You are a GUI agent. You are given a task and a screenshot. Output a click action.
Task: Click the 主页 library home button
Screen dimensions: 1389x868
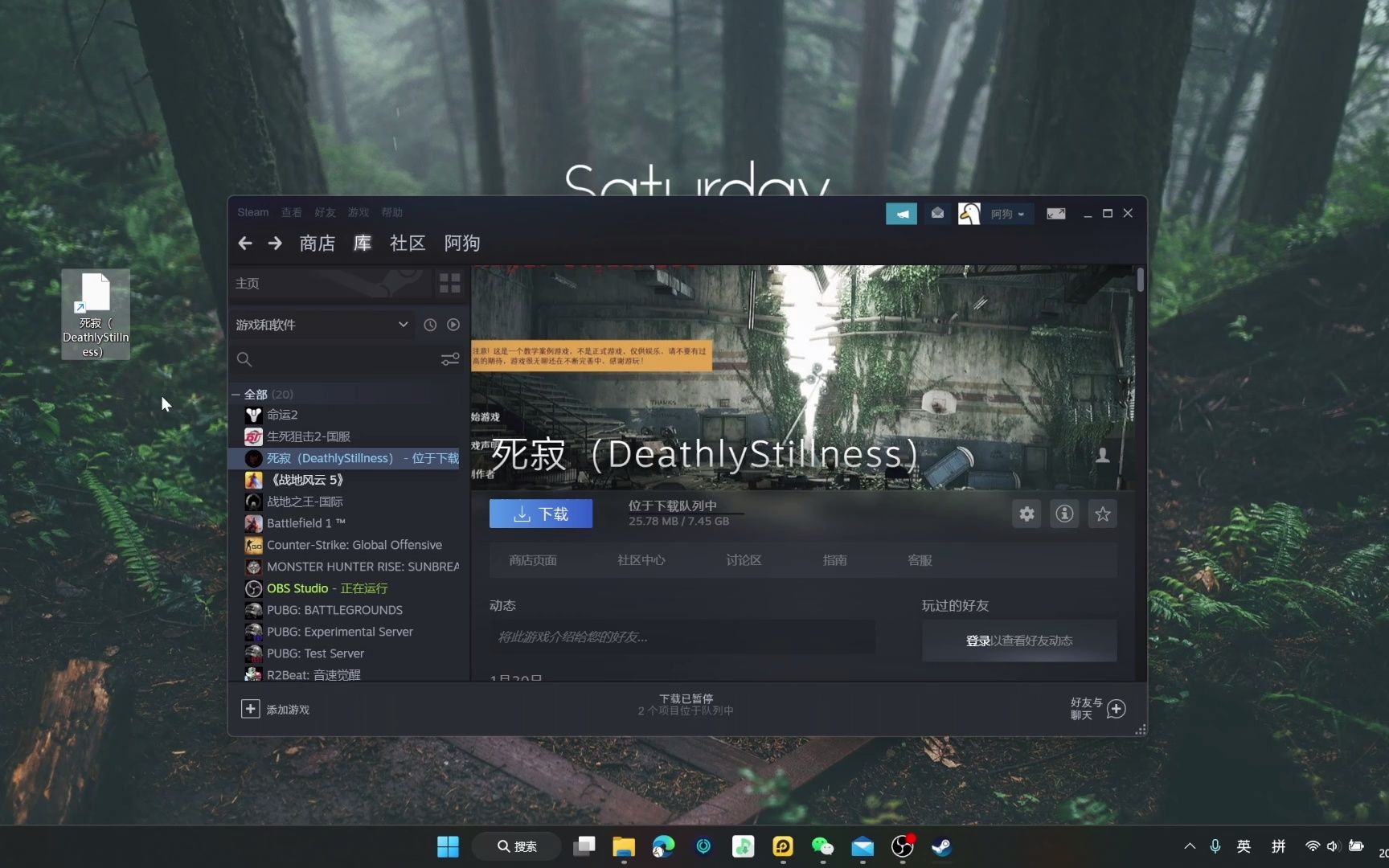330,283
